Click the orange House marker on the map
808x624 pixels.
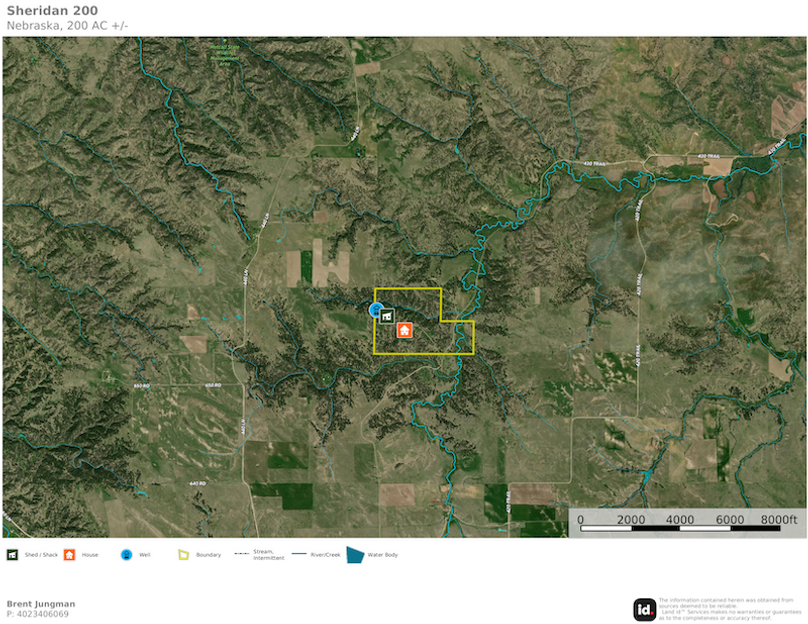(x=405, y=330)
